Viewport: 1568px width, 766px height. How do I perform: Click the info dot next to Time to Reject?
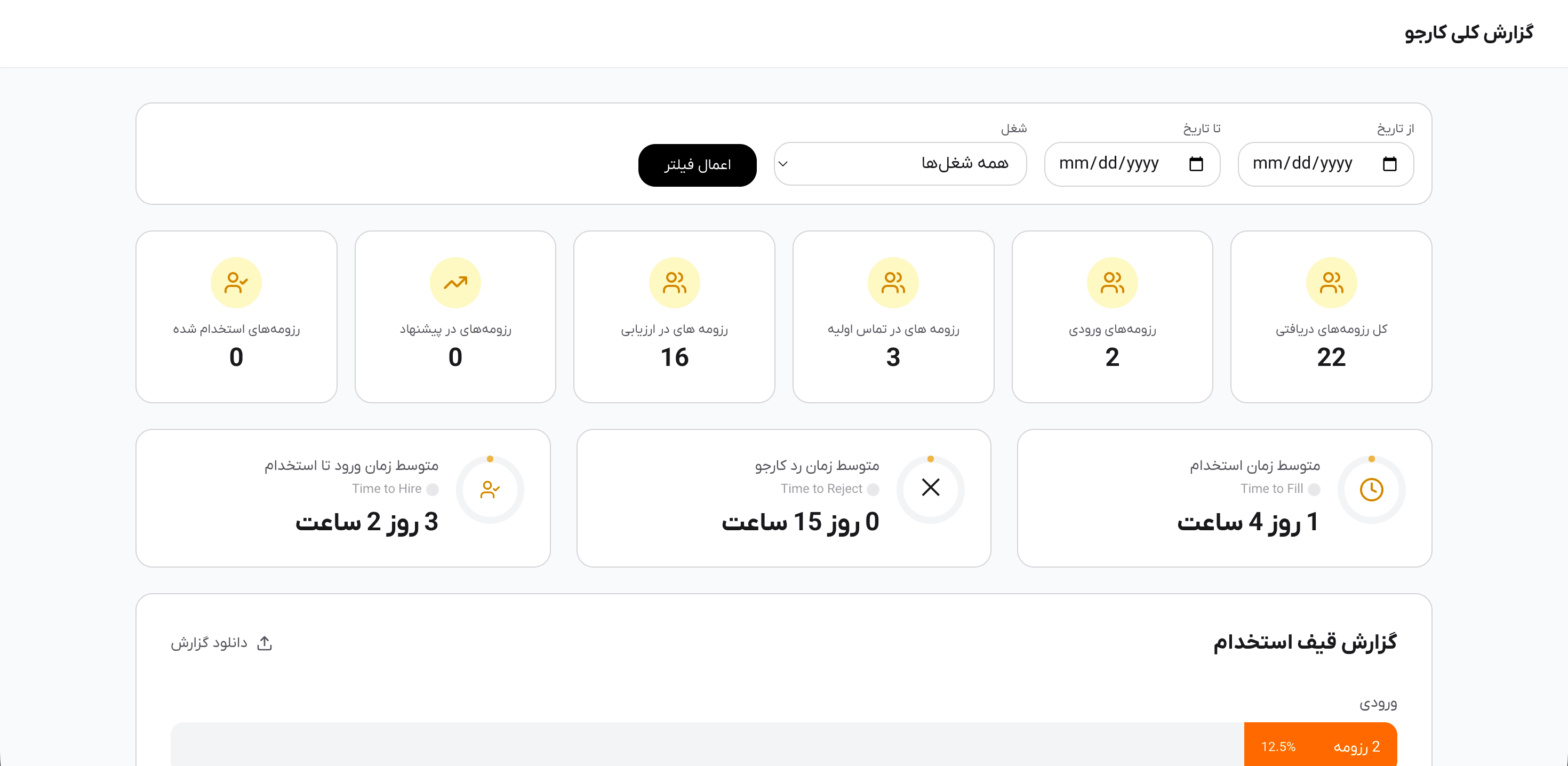[x=873, y=489]
